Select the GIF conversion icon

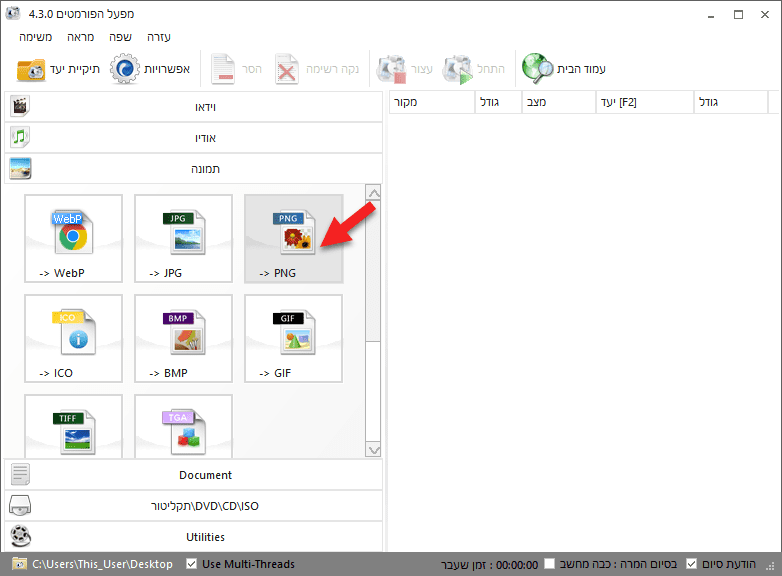(x=293, y=333)
